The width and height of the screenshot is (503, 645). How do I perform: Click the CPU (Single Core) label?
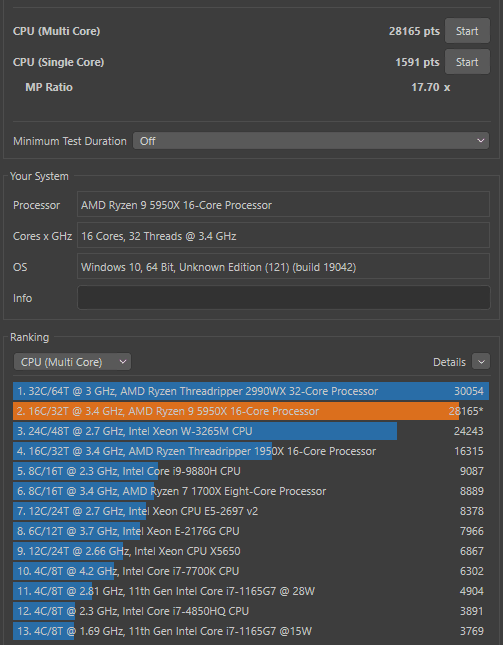tap(58, 62)
